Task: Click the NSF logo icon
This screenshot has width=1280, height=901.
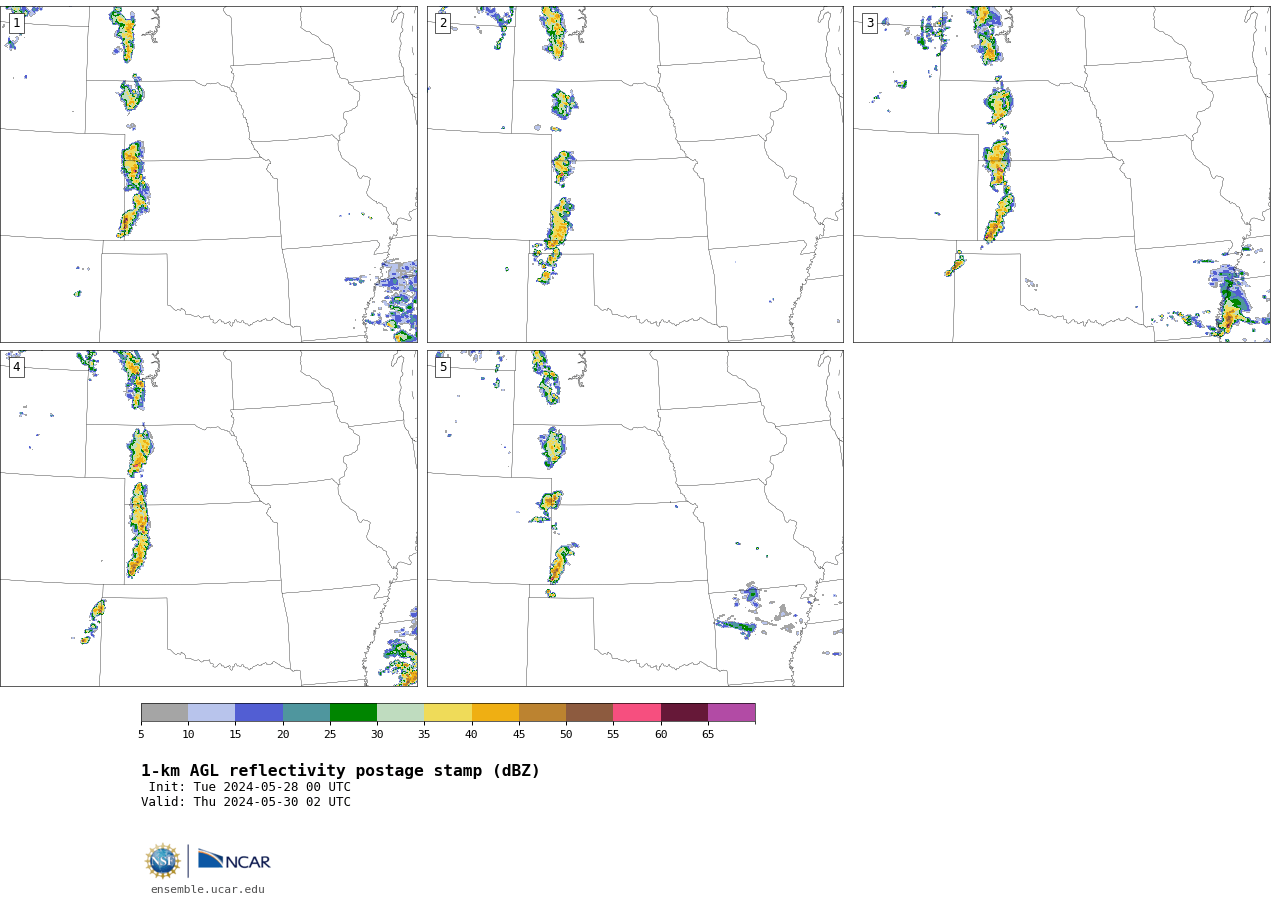Action: (163, 861)
